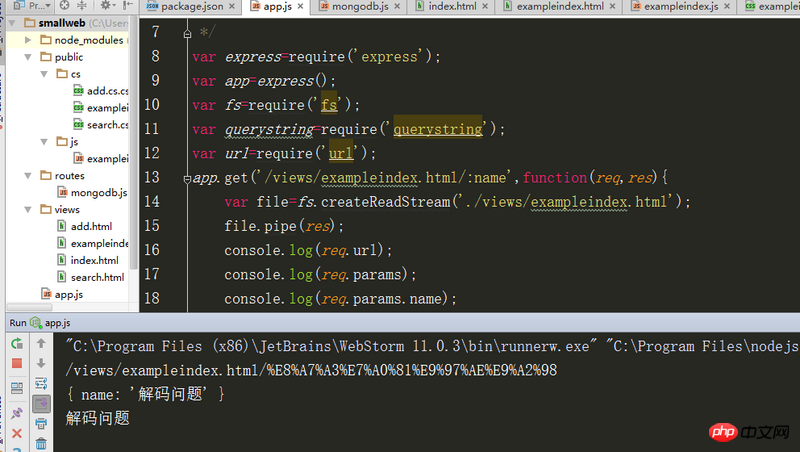
Task: Collapse the public folder in the tree
Action: pyautogui.click(x=30, y=57)
